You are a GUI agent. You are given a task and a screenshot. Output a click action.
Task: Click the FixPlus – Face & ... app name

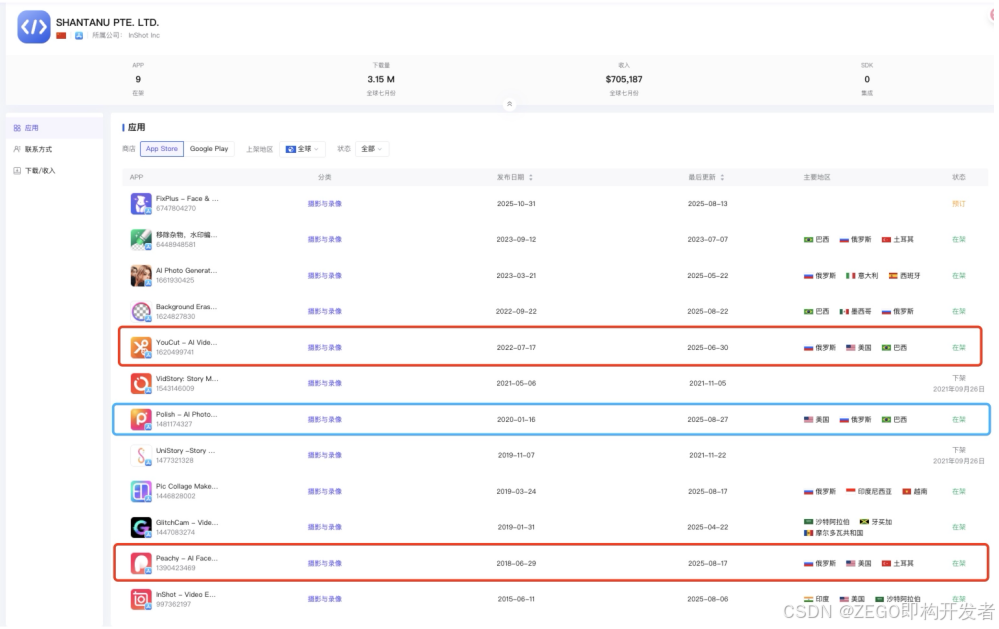(187, 199)
